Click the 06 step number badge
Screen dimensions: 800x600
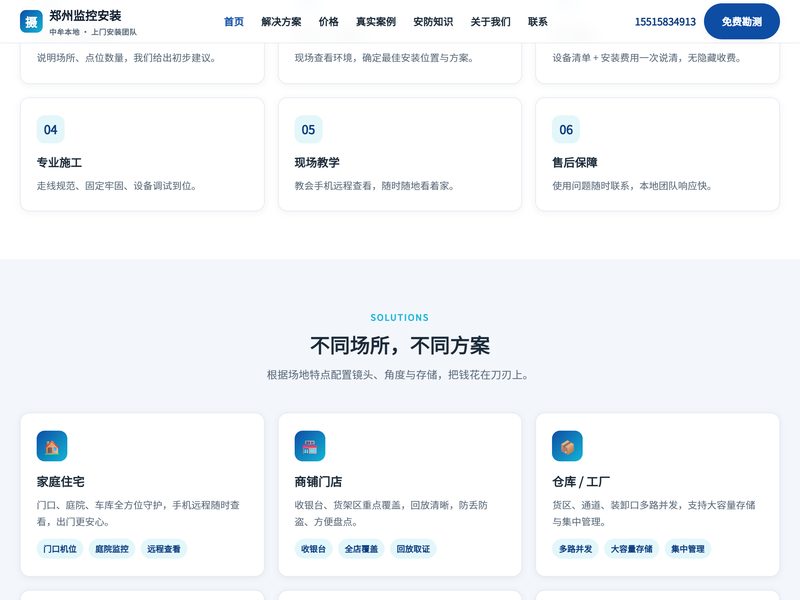[x=566, y=130]
